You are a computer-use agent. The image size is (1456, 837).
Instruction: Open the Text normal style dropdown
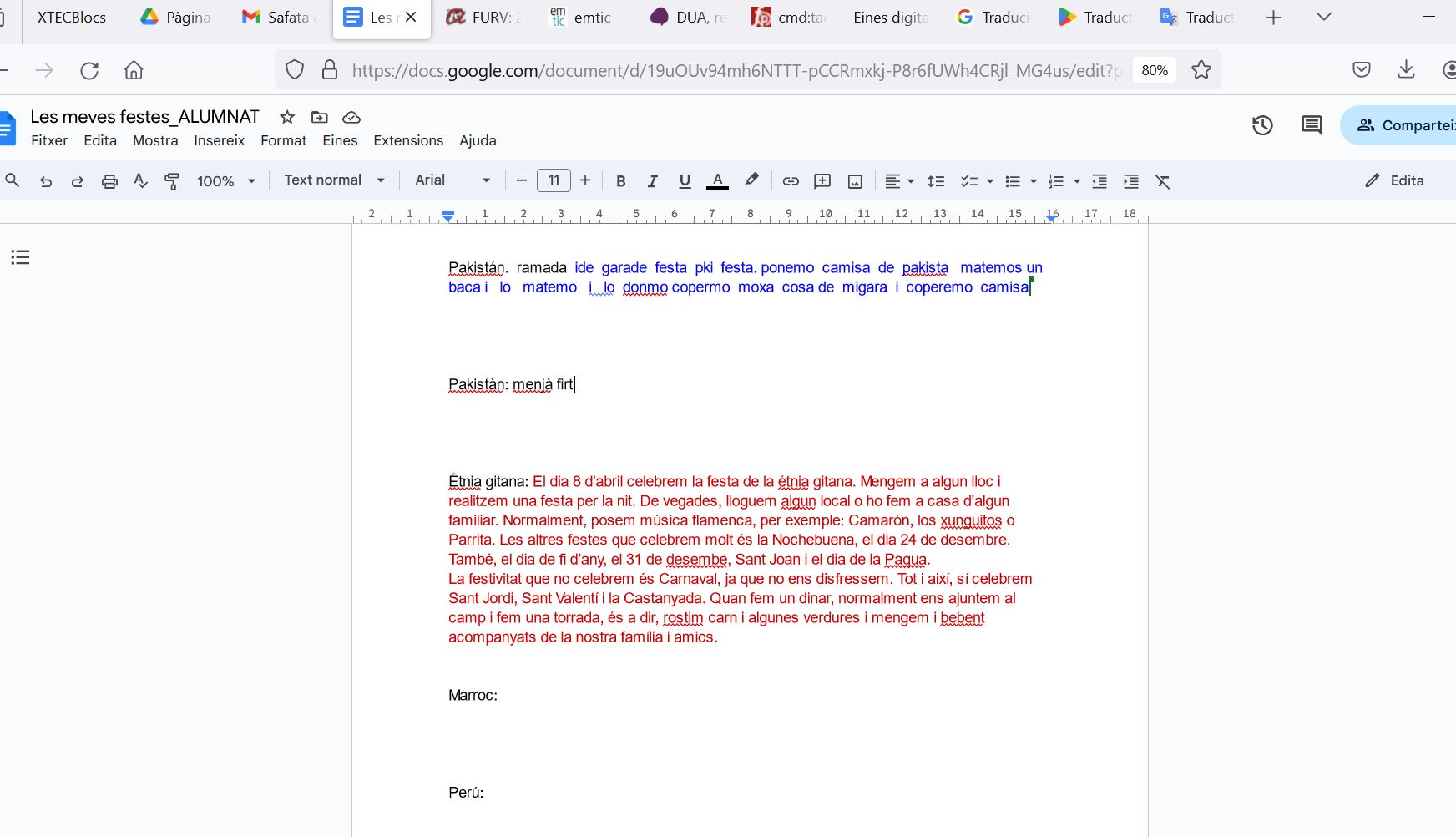tap(334, 180)
